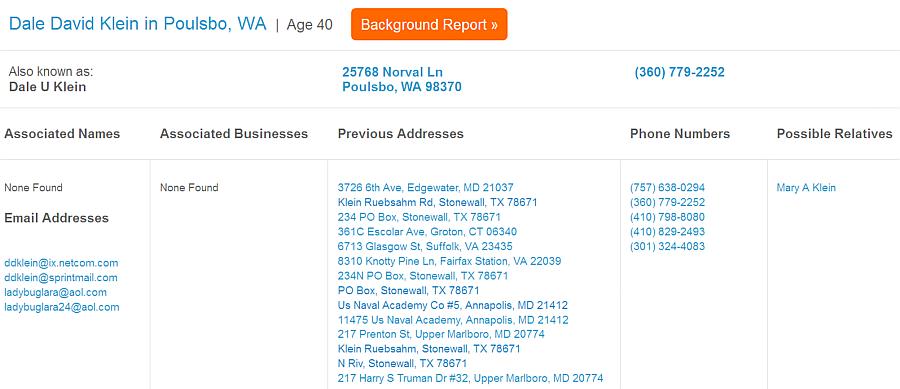Screen dimensions: 900x389
Task: Open email ddklein@sprintmail.com
Action: click(x=61, y=278)
